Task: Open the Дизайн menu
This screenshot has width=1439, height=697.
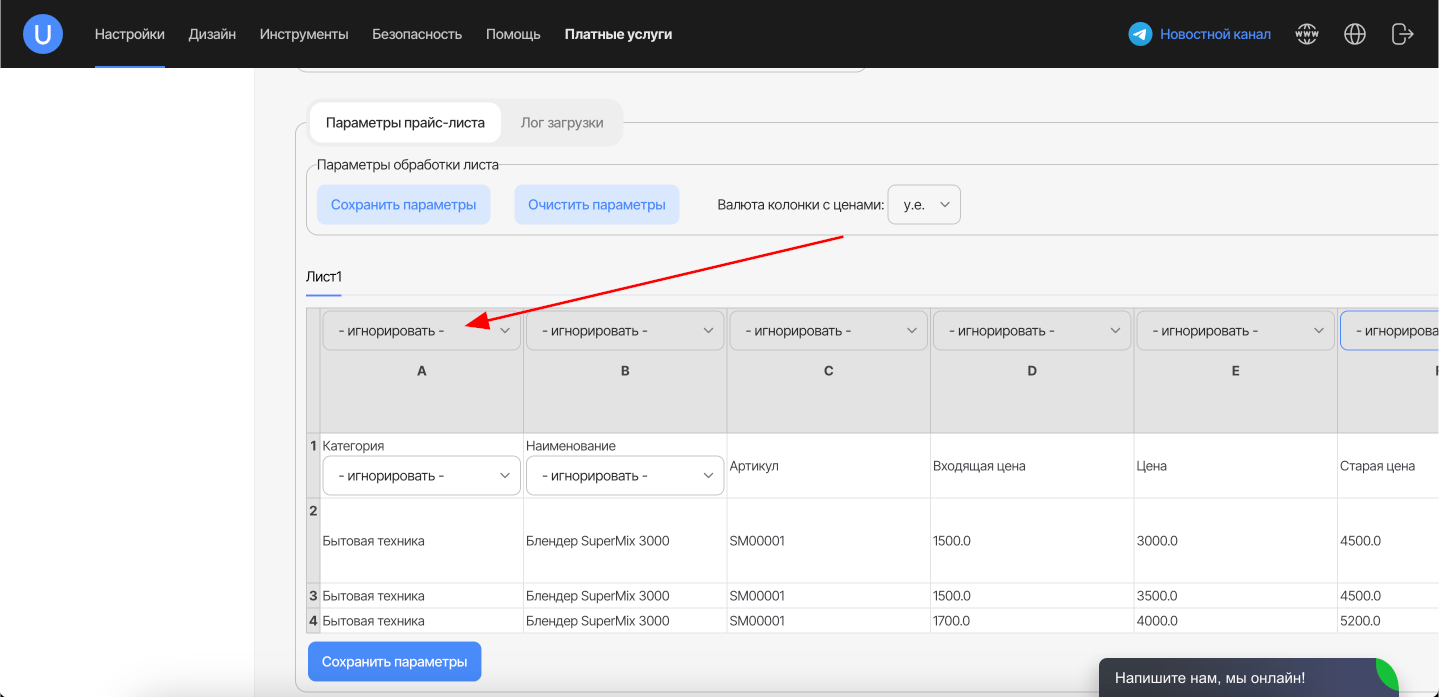Action: point(212,34)
